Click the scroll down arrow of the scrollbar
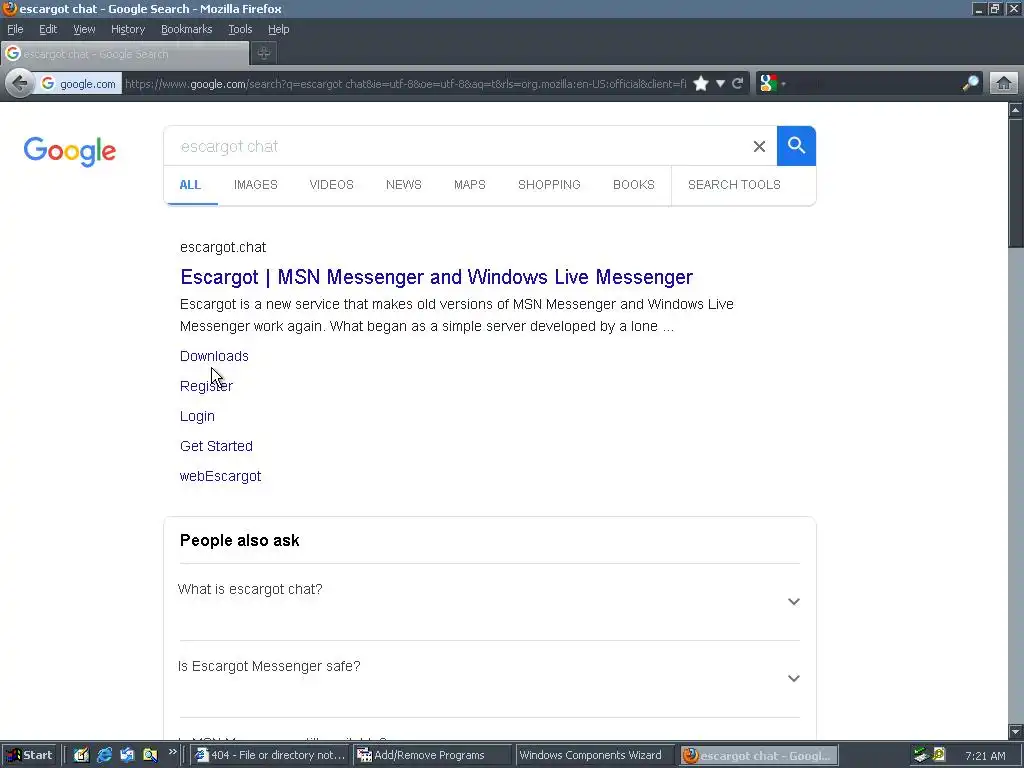The height and width of the screenshot is (768, 1024). (x=1016, y=731)
